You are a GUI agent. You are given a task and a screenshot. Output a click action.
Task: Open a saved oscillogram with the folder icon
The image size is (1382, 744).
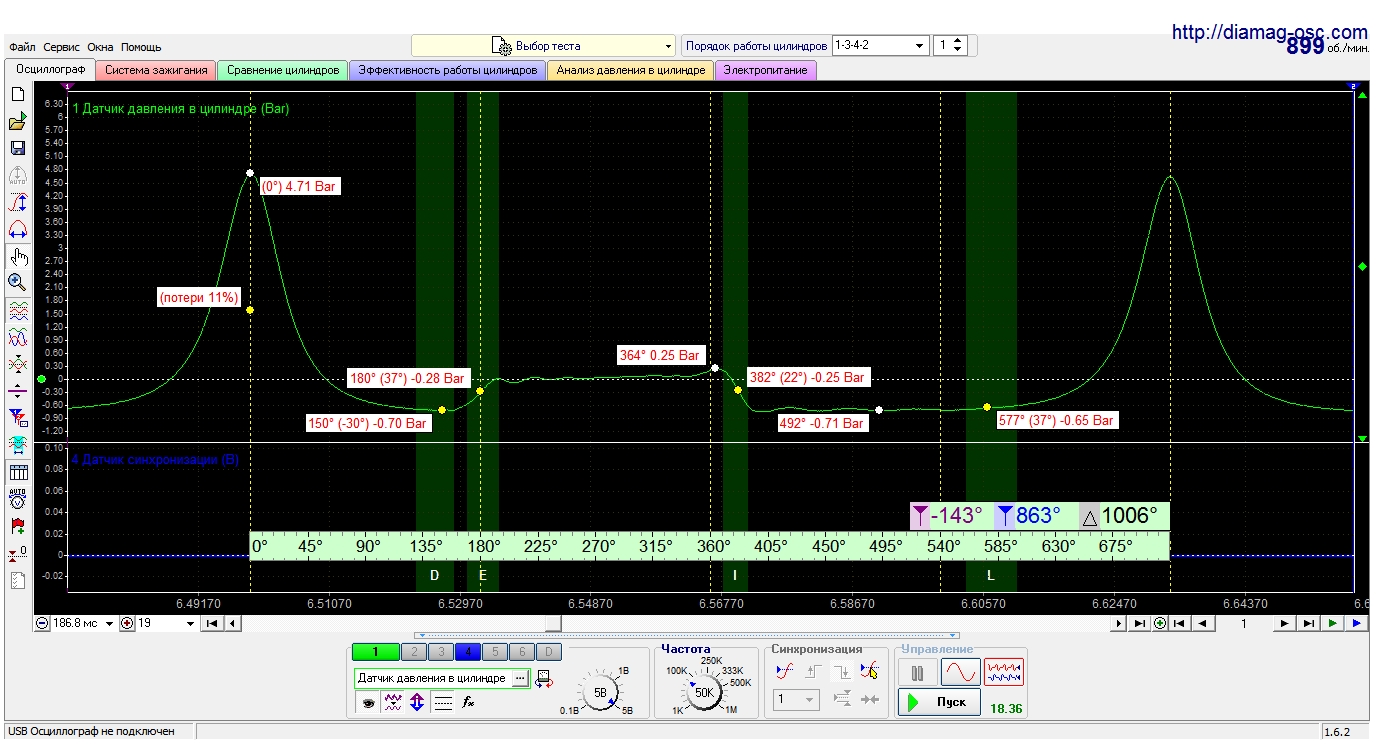click(x=17, y=121)
